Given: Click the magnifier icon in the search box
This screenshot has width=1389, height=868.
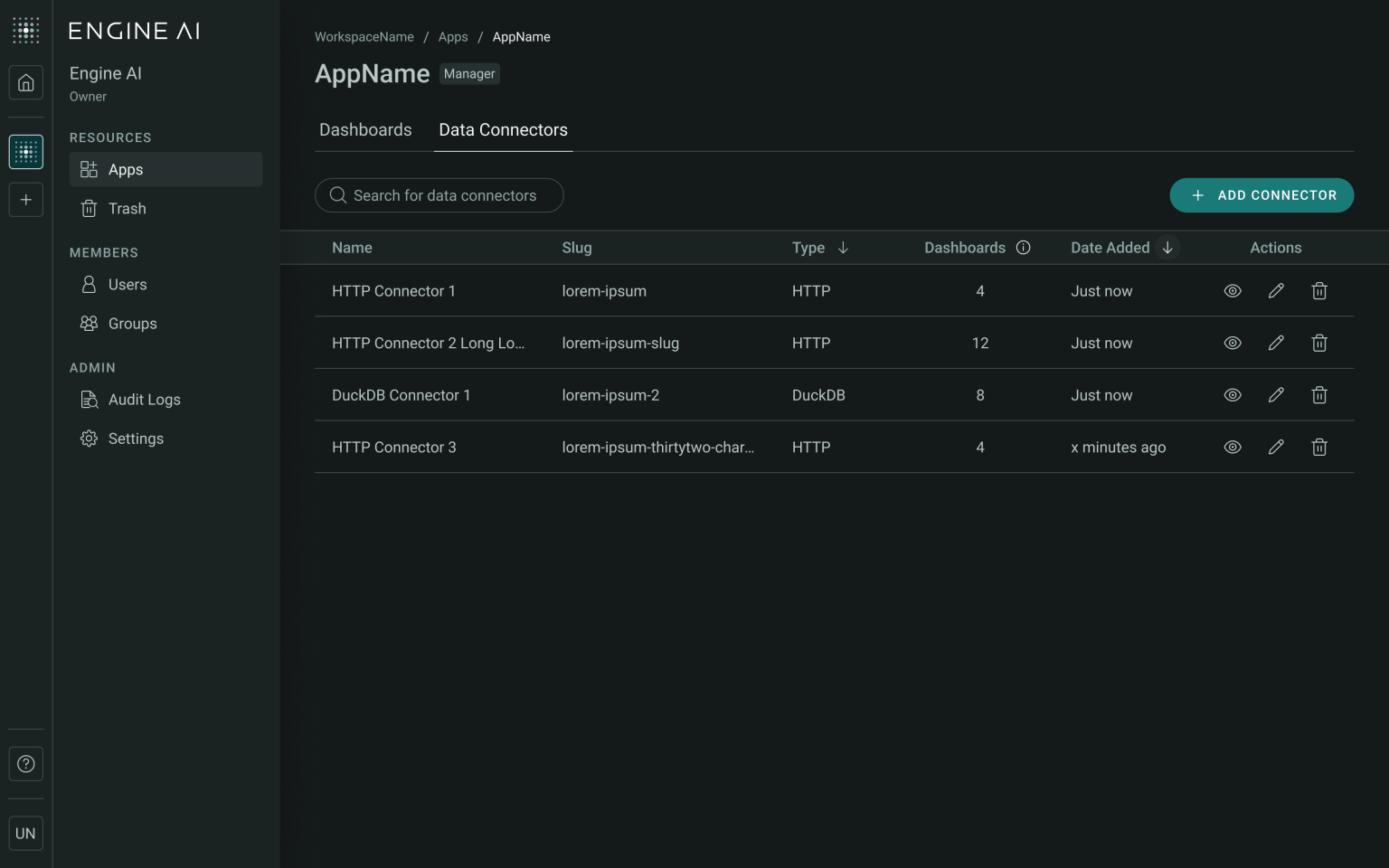Looking at the screenshot, I should pyautogui.click(x=338, y=195).
